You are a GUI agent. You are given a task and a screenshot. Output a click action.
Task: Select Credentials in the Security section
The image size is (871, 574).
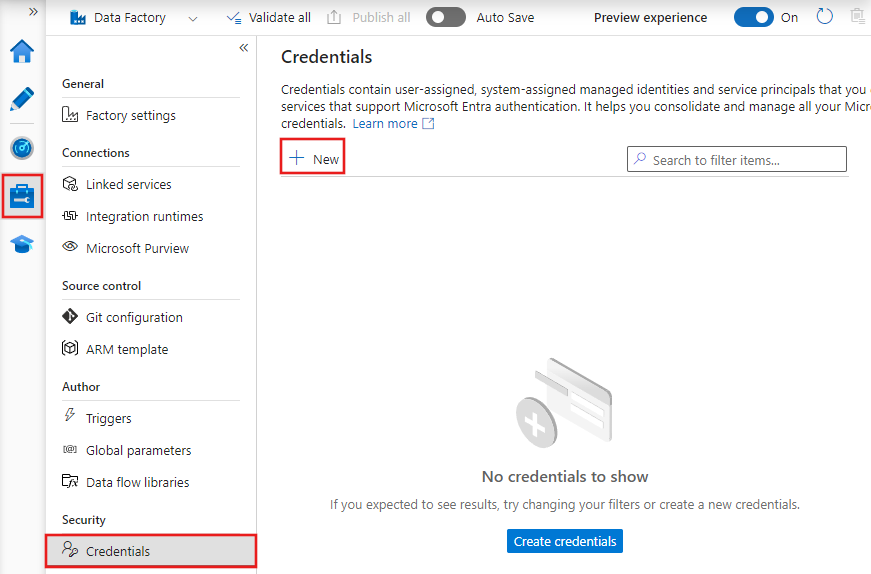pos(151,551)
